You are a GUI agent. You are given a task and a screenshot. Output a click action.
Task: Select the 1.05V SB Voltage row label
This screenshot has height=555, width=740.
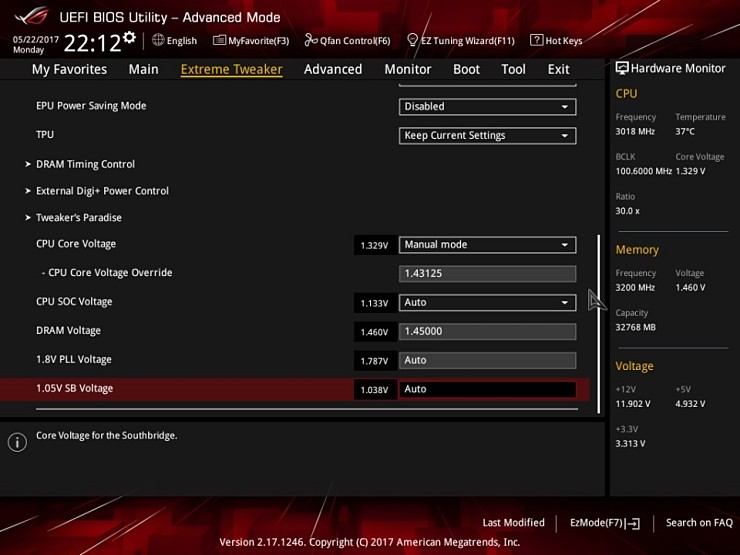tap(75, 388)
